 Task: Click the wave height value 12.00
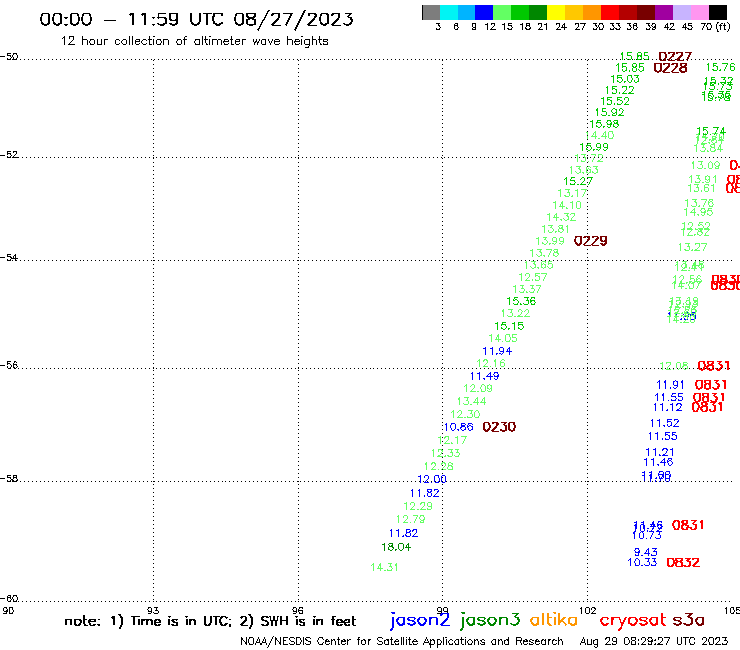click(x=432, y=479)
